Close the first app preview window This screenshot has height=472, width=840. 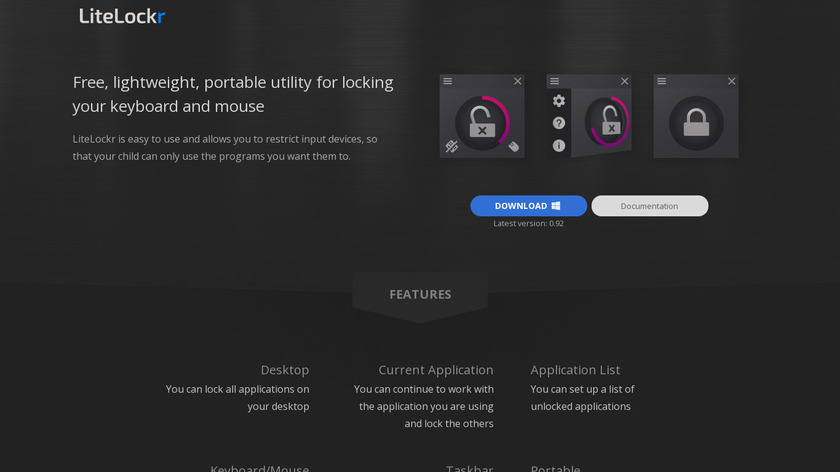point(518,81)
